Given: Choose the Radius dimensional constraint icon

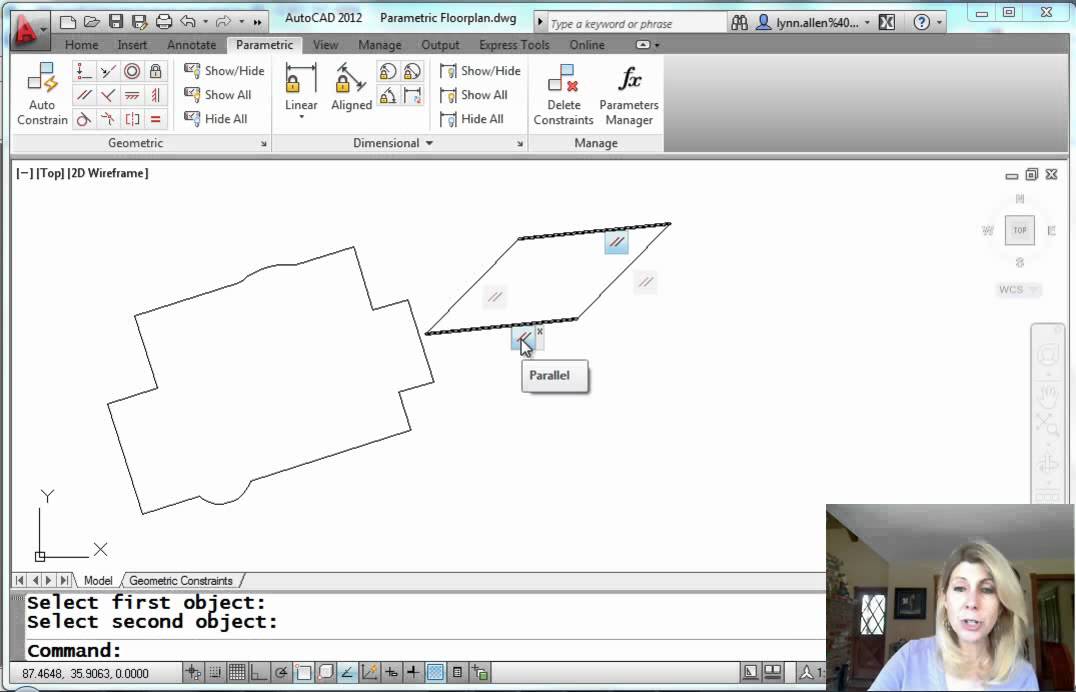Looking at the screenshot, I should [388, 71].
